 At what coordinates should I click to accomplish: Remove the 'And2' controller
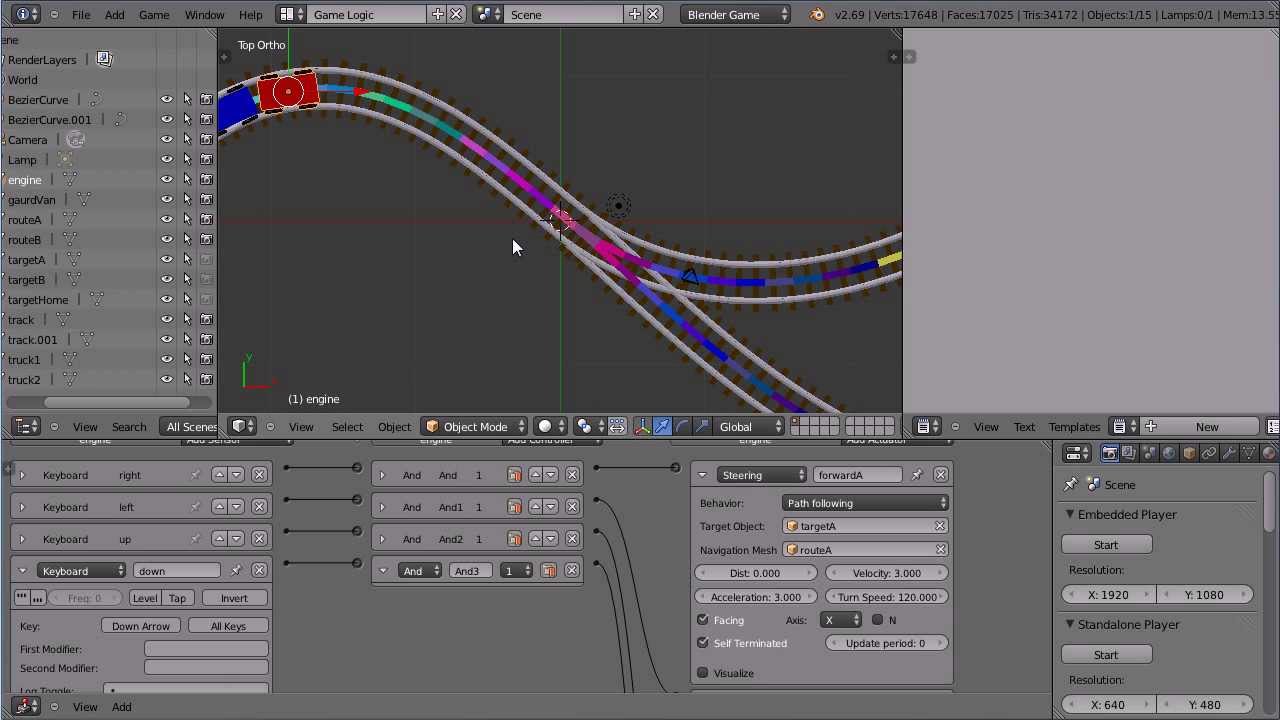tap(572, 539)
